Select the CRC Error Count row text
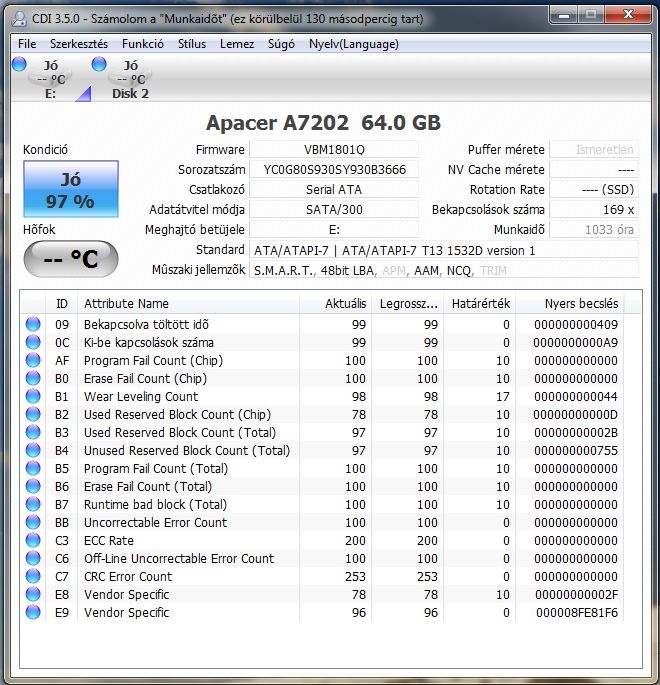 [x=128, y=577]
